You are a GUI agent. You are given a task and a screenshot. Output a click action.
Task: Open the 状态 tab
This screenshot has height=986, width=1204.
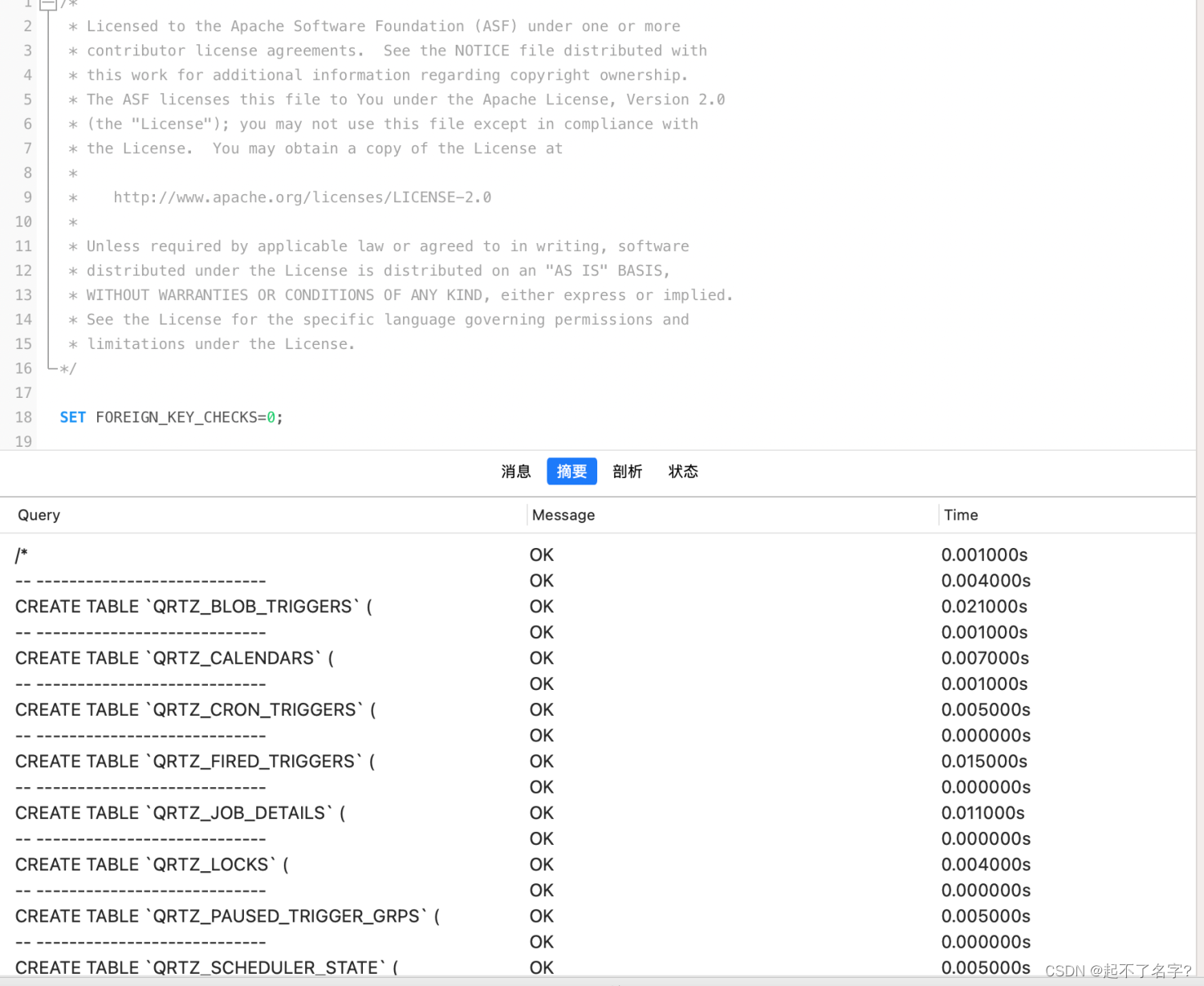(x=682, y=472)
